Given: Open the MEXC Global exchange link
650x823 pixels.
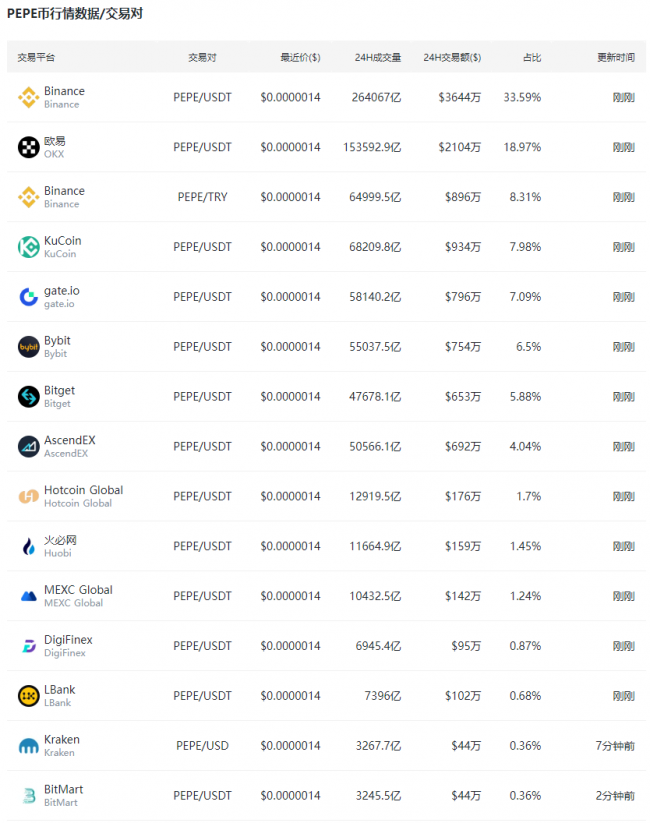Looking at the screenshot, I should (78, 590).
